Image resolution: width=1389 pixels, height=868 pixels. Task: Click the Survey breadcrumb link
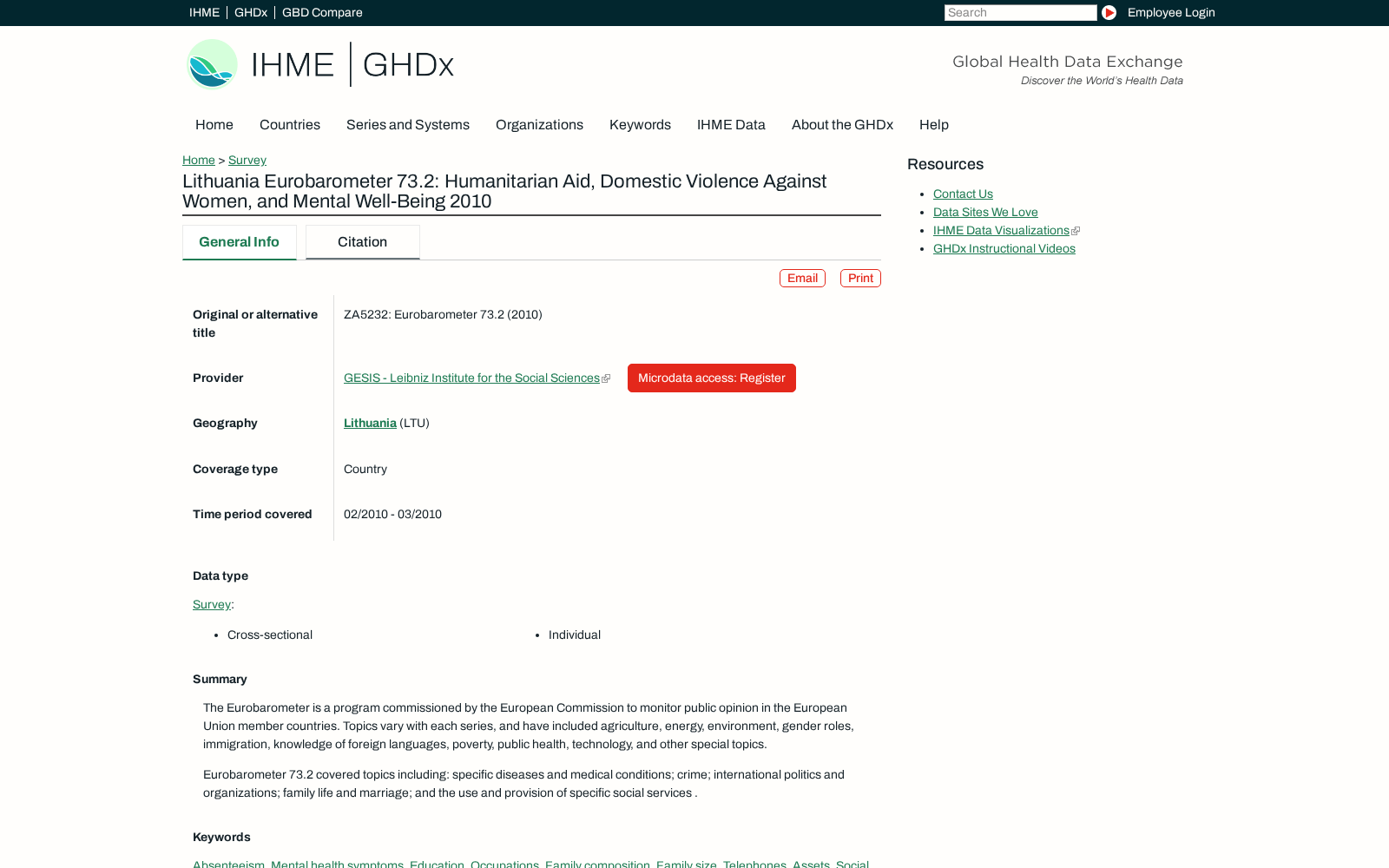point(247,161)
